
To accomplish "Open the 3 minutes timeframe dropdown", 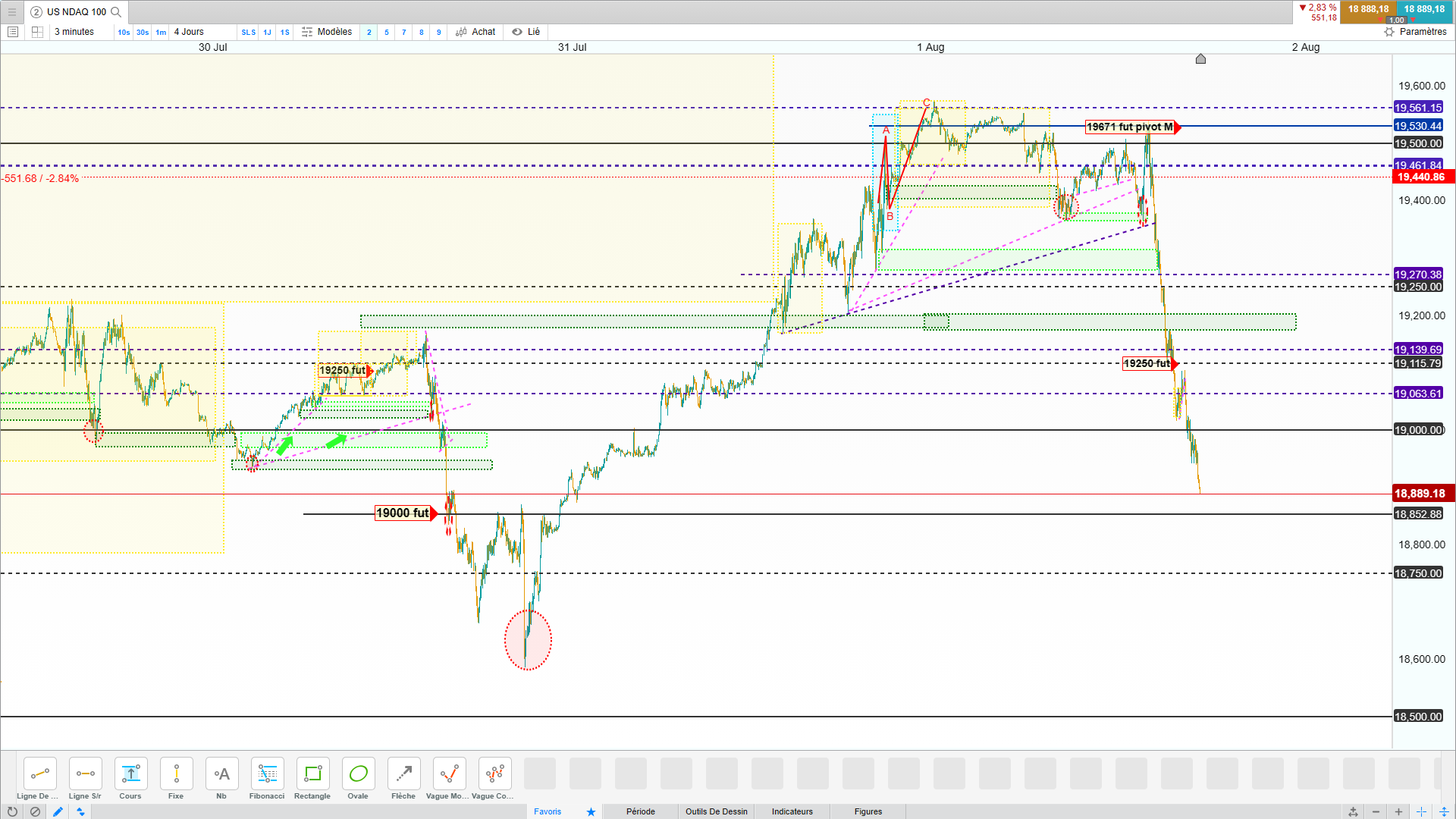I will [74, 32].
